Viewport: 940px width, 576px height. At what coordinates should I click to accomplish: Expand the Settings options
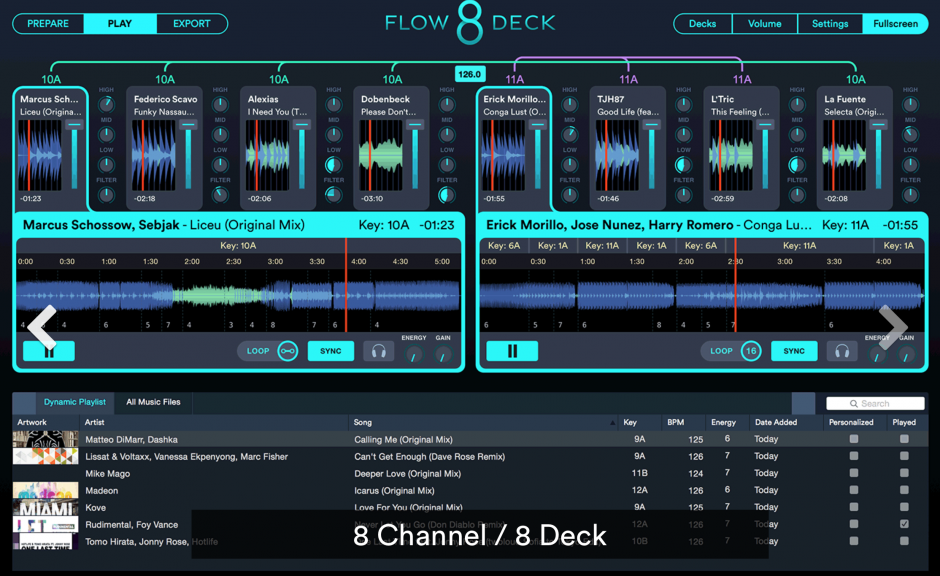(830, 23)
